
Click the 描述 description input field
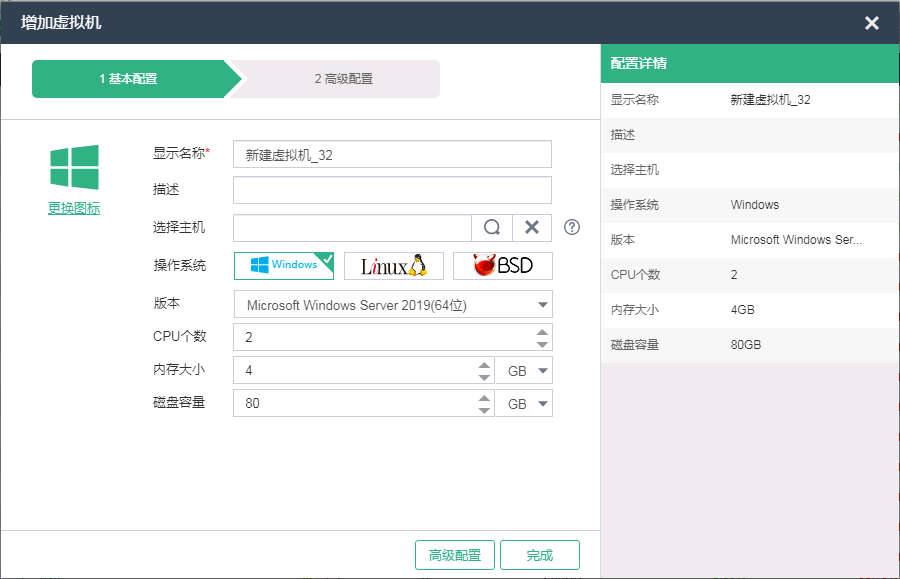click(392, 190)
